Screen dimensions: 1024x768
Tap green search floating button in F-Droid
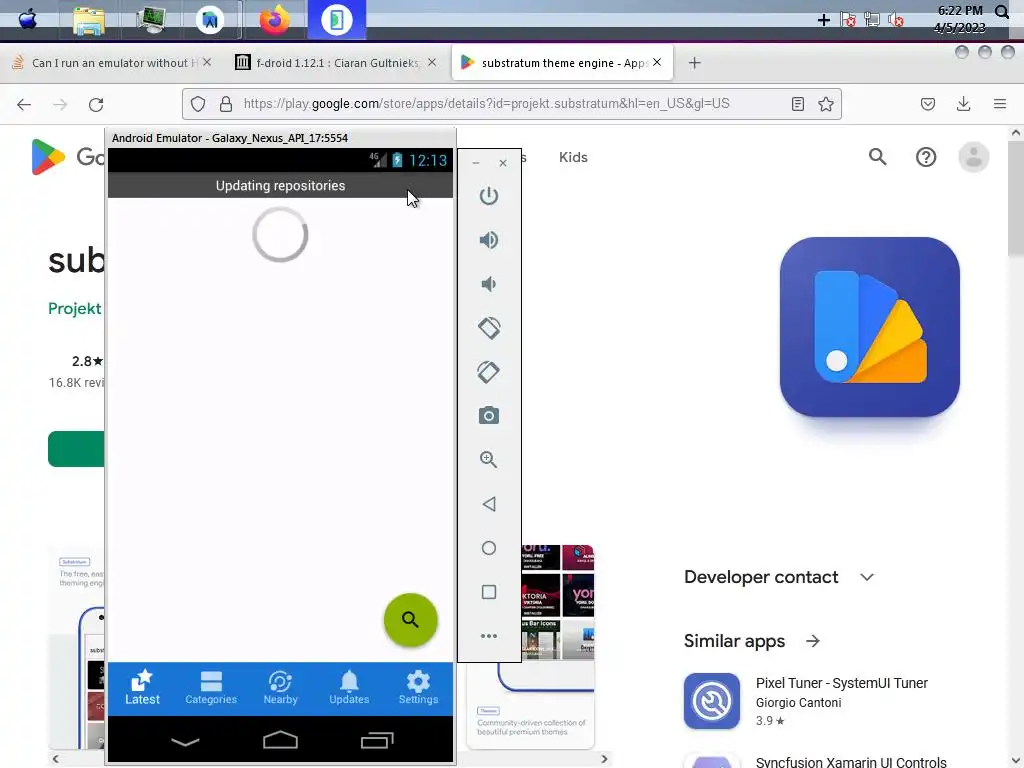[410, 620]
